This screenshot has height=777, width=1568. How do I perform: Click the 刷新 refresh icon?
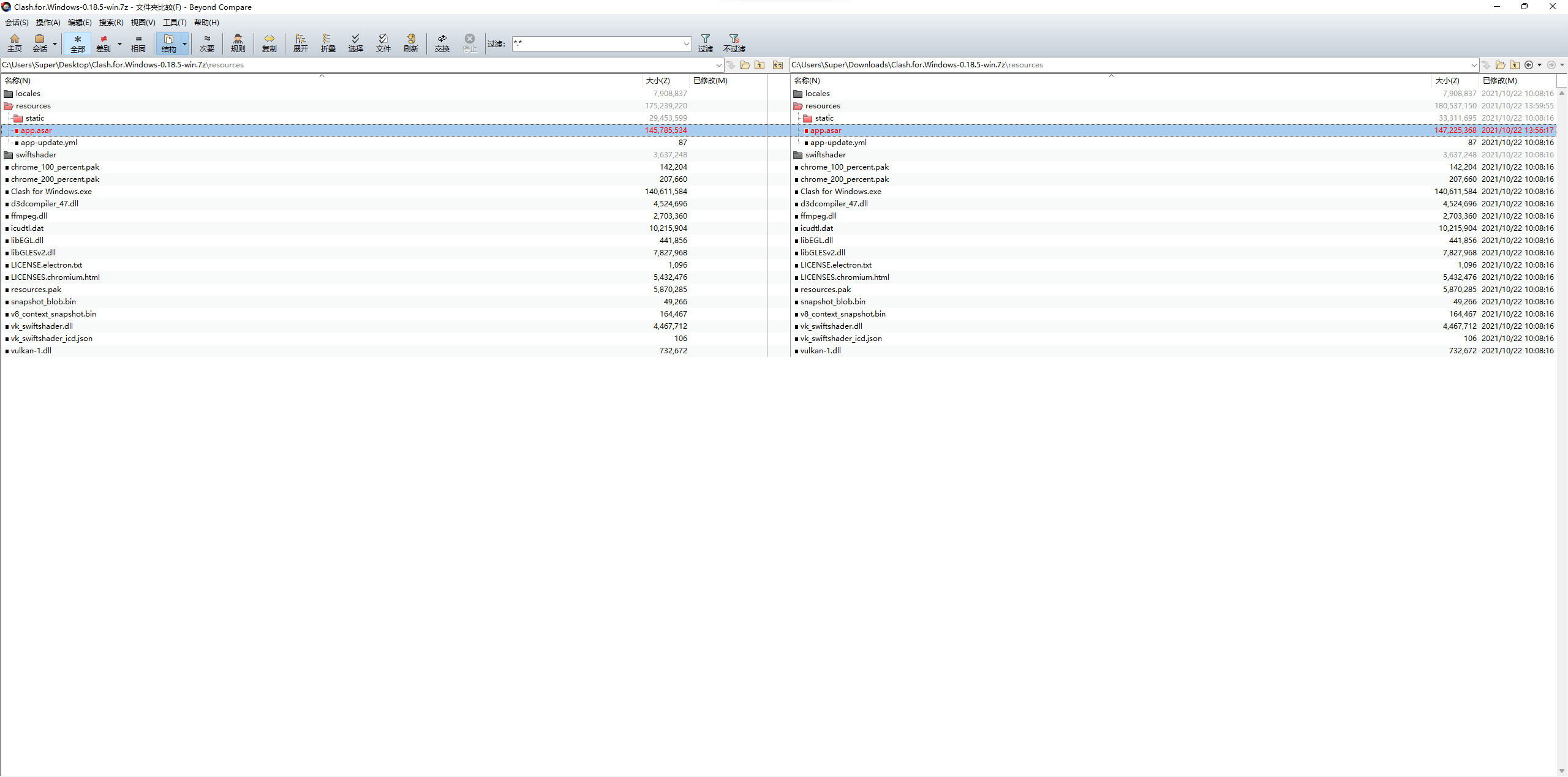pyautogui.click(x=410, y=43)
